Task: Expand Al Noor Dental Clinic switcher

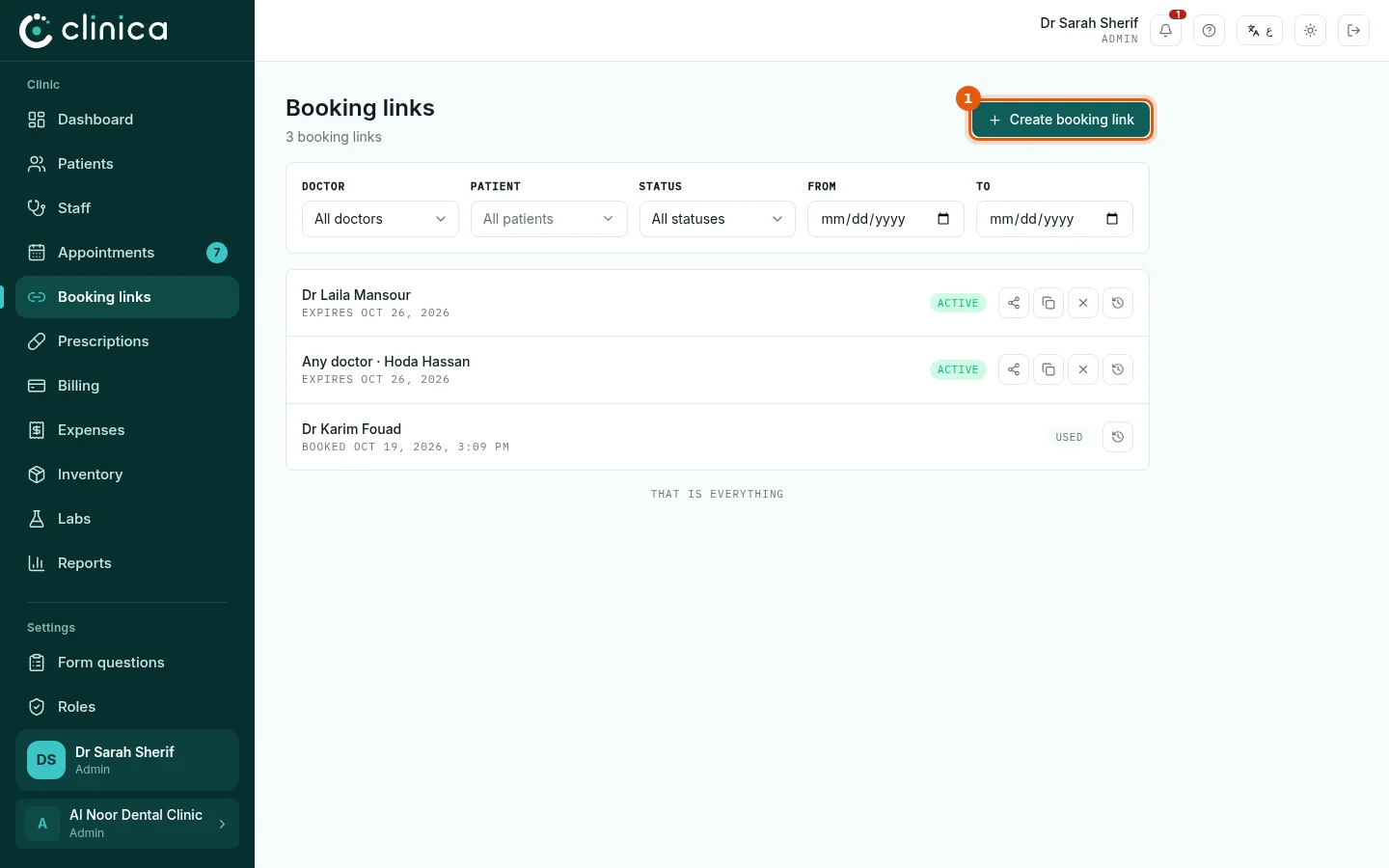Action: (x=127, y=824)
